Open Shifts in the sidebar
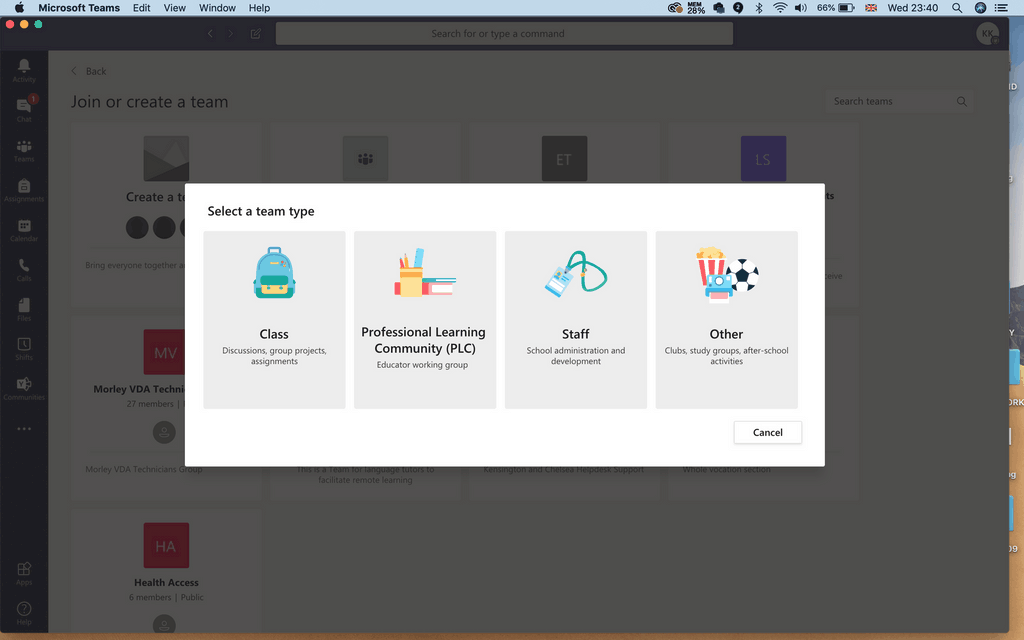Screen dimensions: 1024x640 pos(24,348)
